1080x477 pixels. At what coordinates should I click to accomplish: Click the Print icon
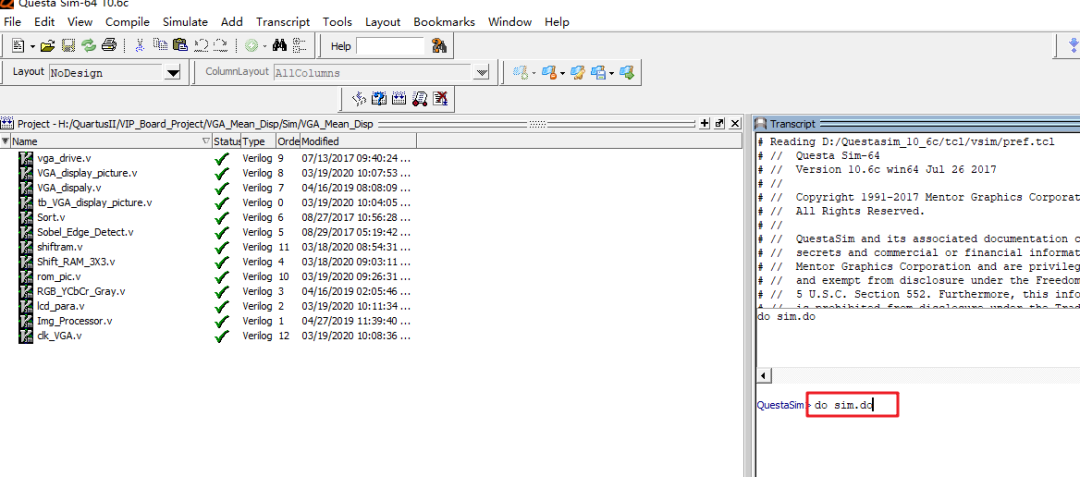(109, 46)
